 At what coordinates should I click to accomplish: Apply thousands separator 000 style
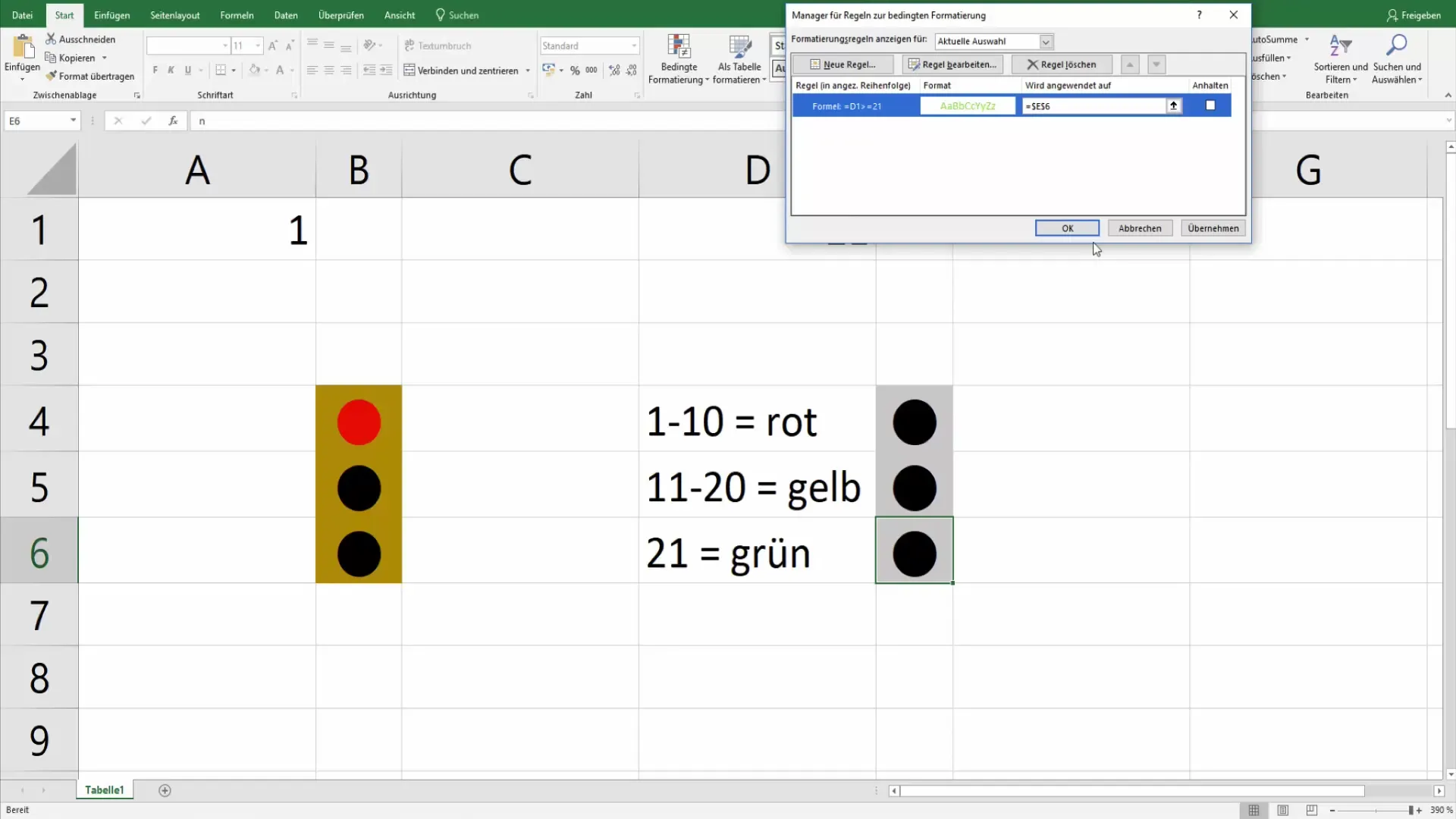click(591, 70)
